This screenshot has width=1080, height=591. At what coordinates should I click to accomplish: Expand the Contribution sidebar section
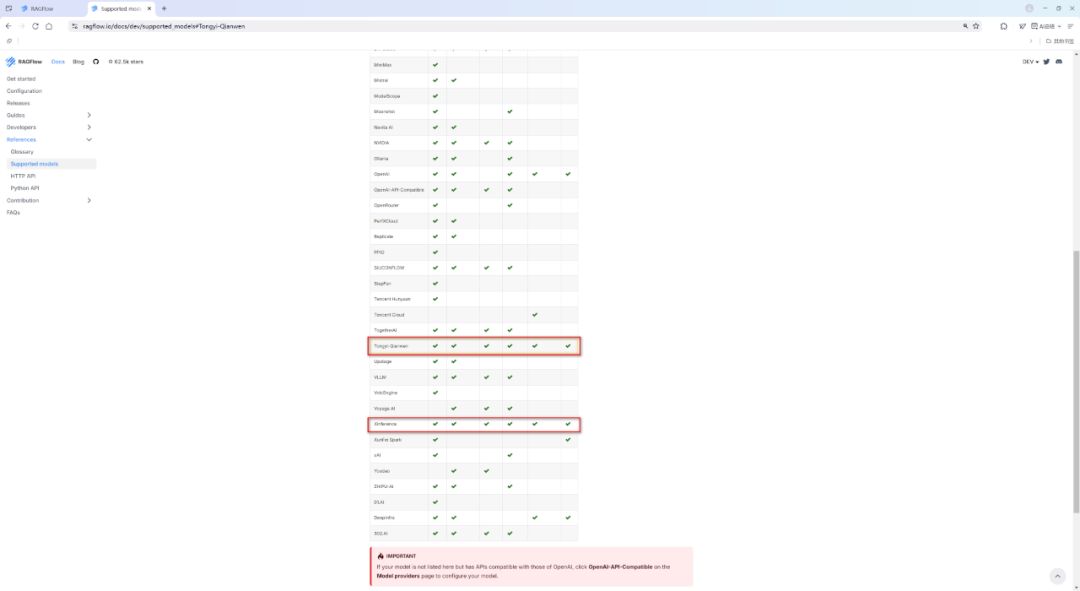[89, 200]
